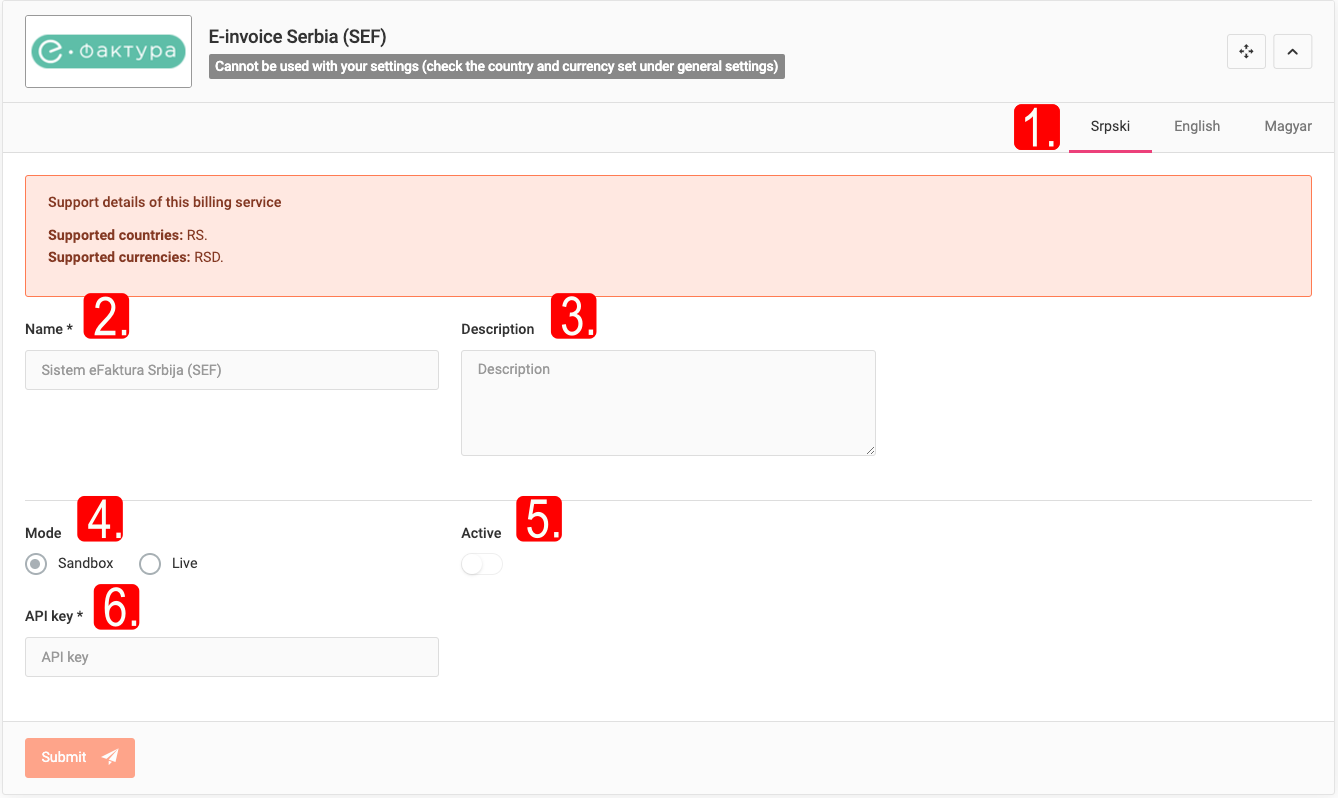Select the Magyar language tab
1338x798 pixels.
[1288, 127]
